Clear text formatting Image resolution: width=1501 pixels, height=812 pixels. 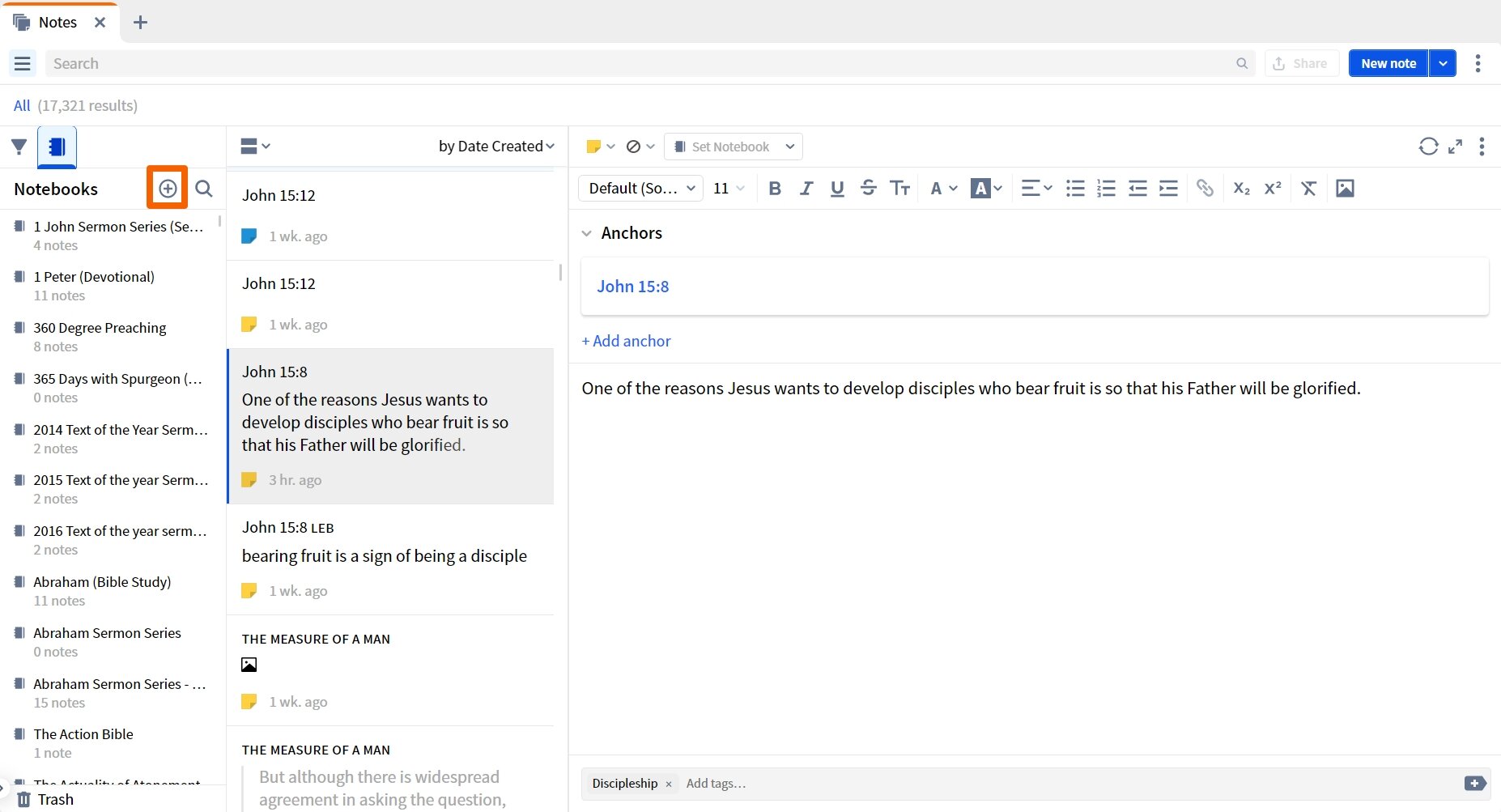tap(1308, 189)
